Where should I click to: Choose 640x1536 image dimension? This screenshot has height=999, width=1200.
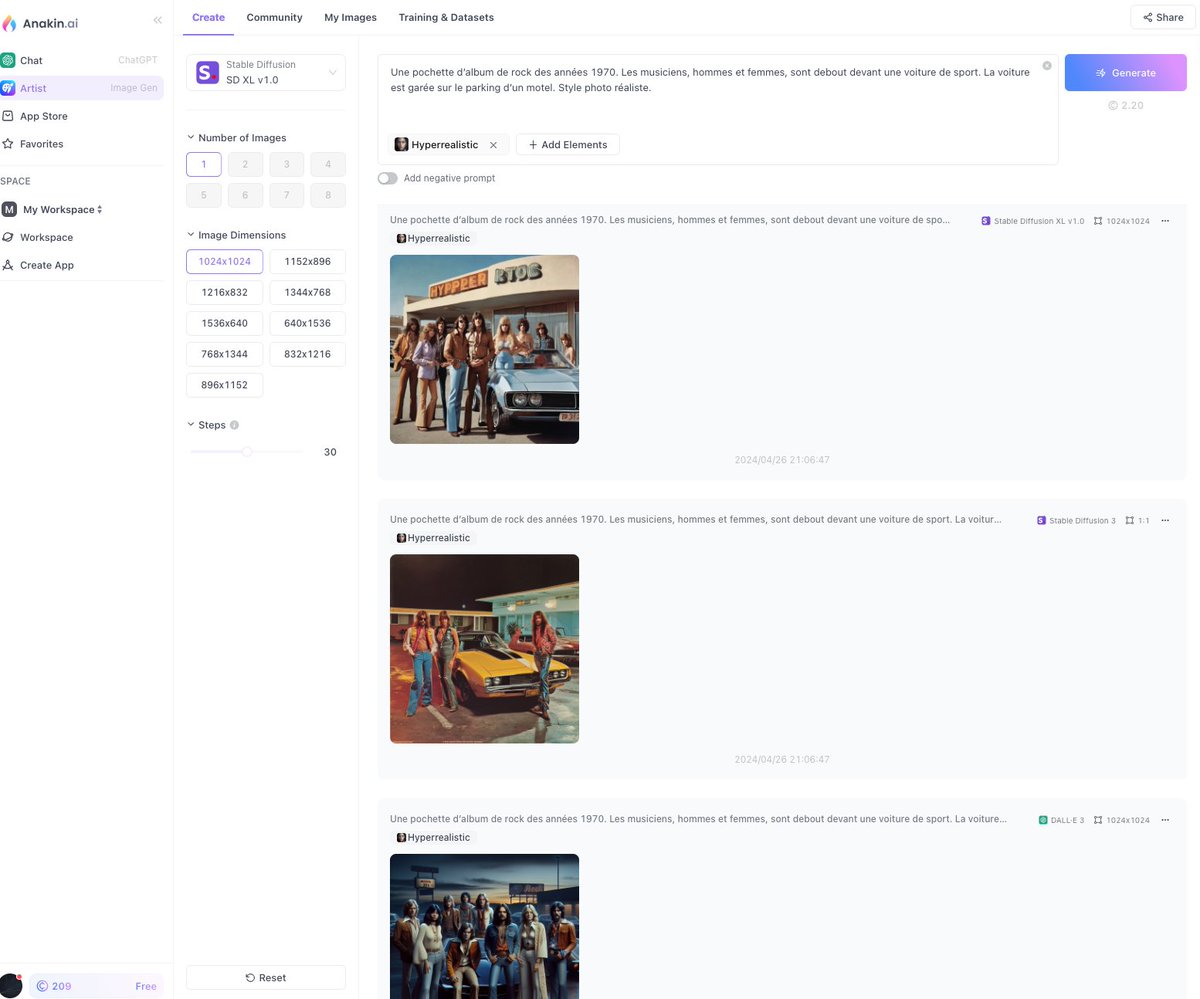(307, 323)
